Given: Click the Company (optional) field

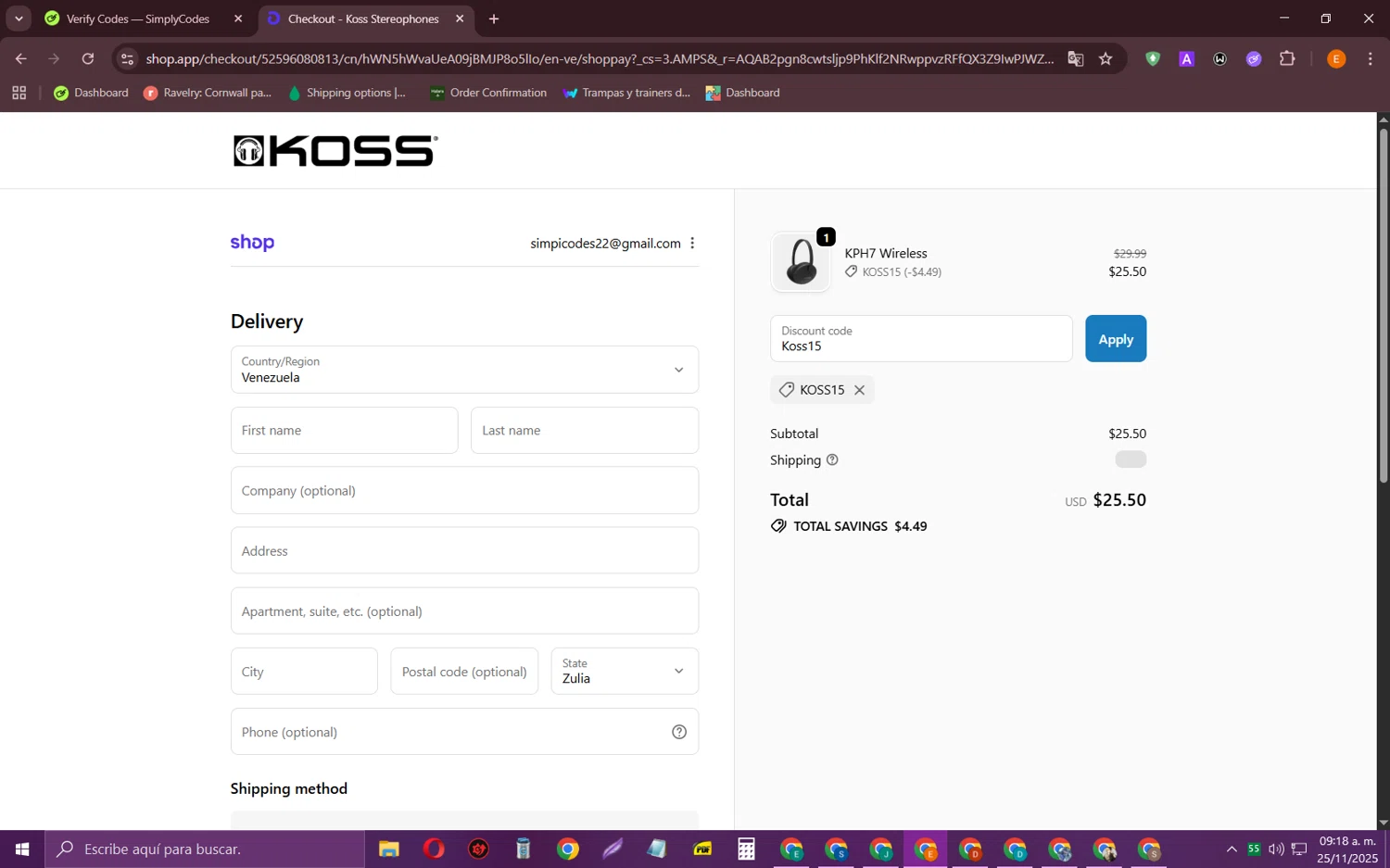Looking at the screenshot, I should pyautogui.click(x=464, y=491).
